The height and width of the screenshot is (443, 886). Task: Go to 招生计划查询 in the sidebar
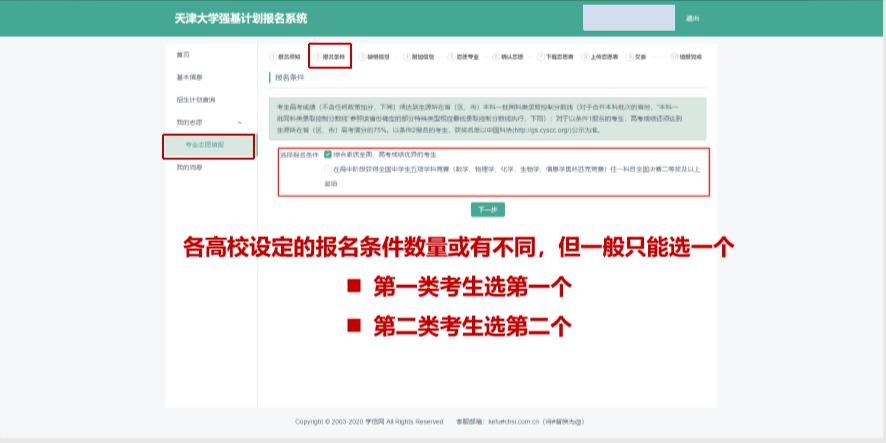pos(196,100)
